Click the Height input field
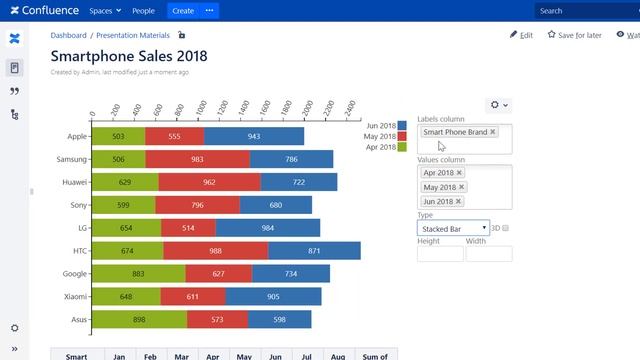The image size is (640, 360). point(440,254)
